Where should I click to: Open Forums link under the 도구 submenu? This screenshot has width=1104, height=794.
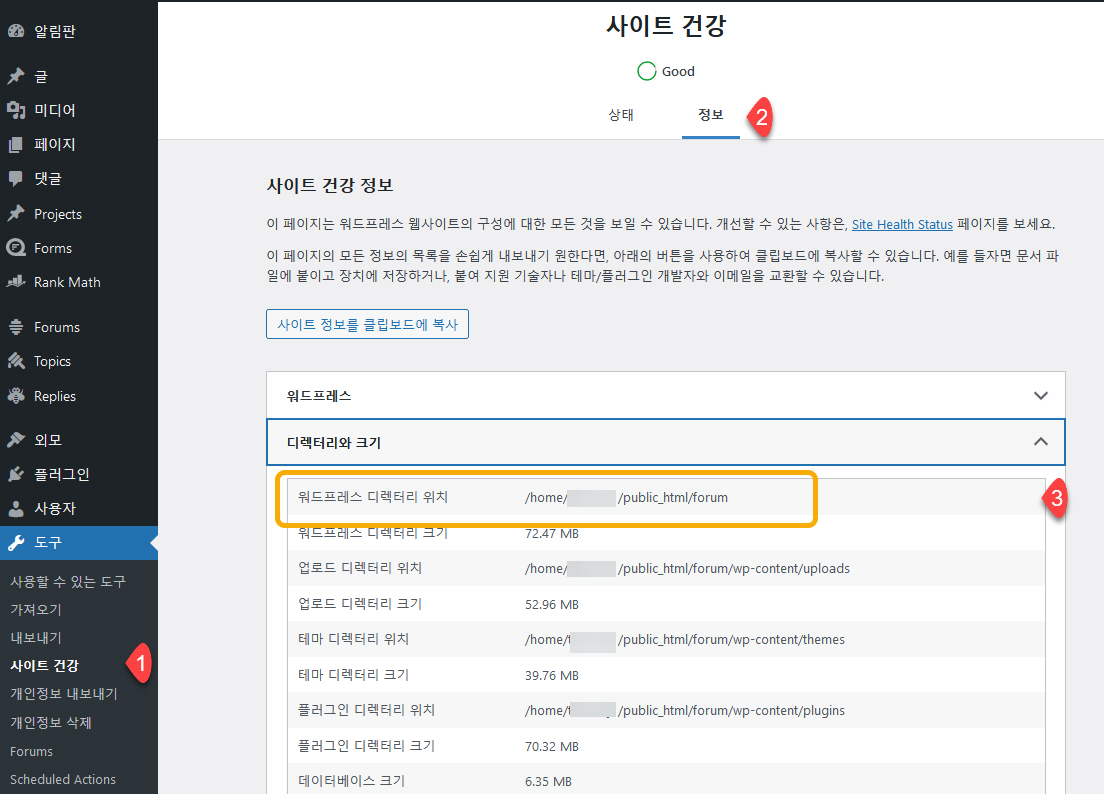pyautogui.click(x=31, y=751)
